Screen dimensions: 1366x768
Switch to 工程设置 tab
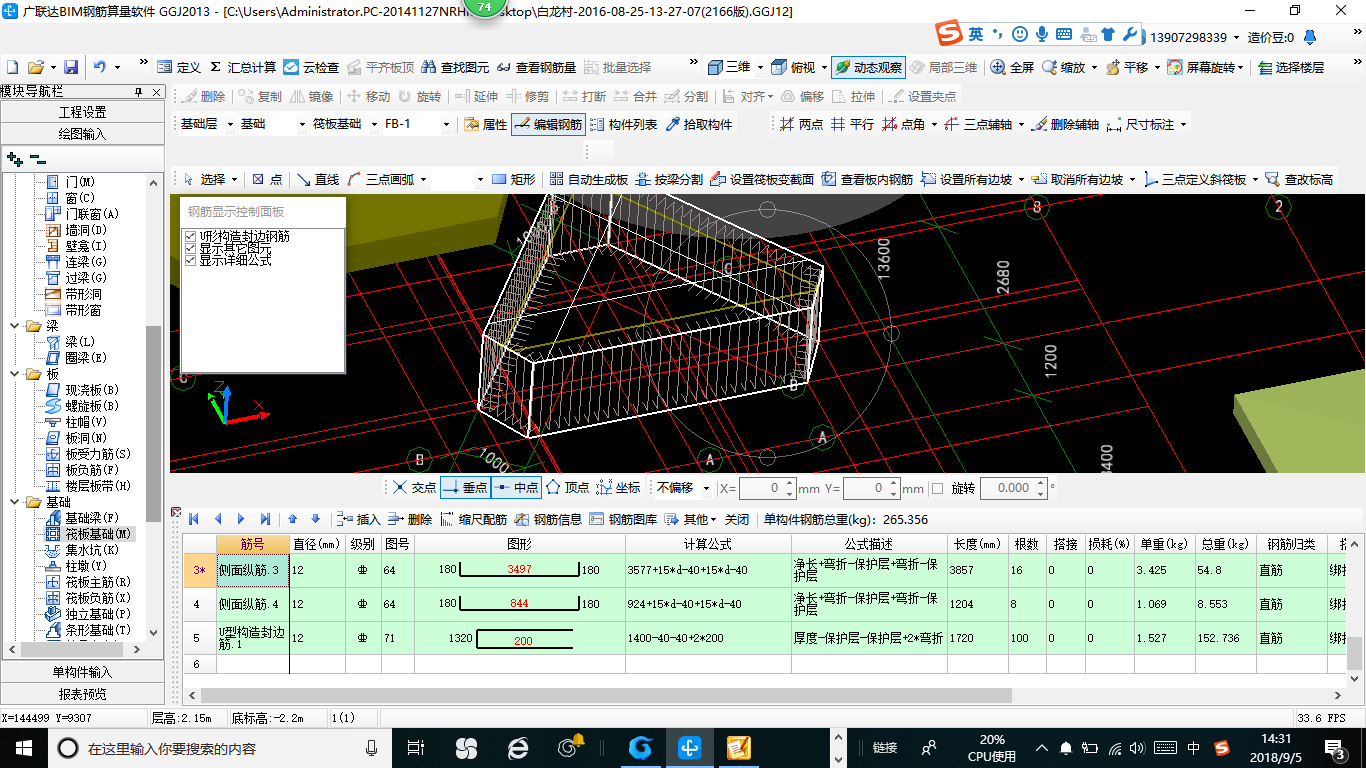click(x=82, y=112)
